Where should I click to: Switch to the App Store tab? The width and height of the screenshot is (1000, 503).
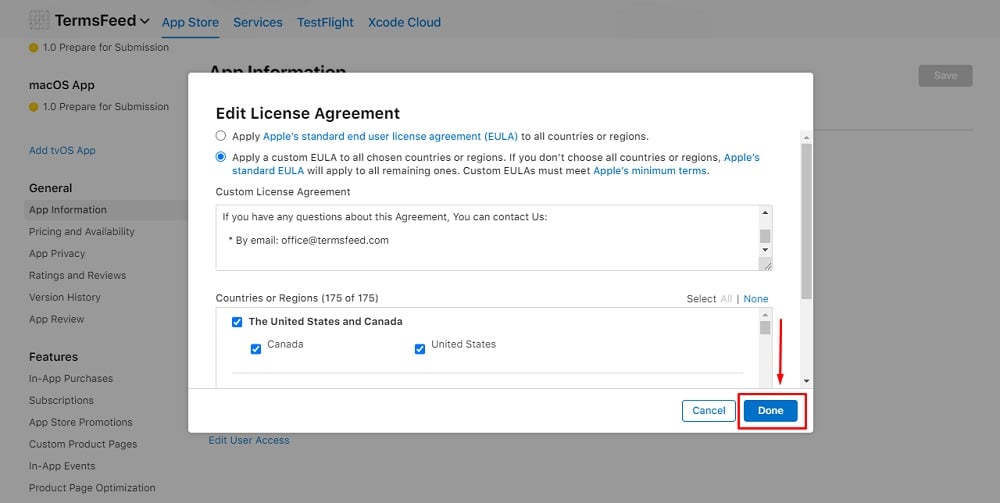(190, 22)
